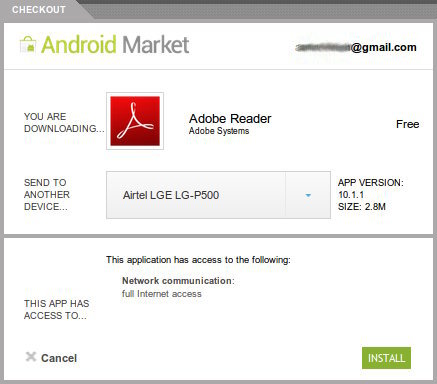Click the Android Market logo text
Image resolution: width=437 pixels, height=384 pixels.
[115, 45]
